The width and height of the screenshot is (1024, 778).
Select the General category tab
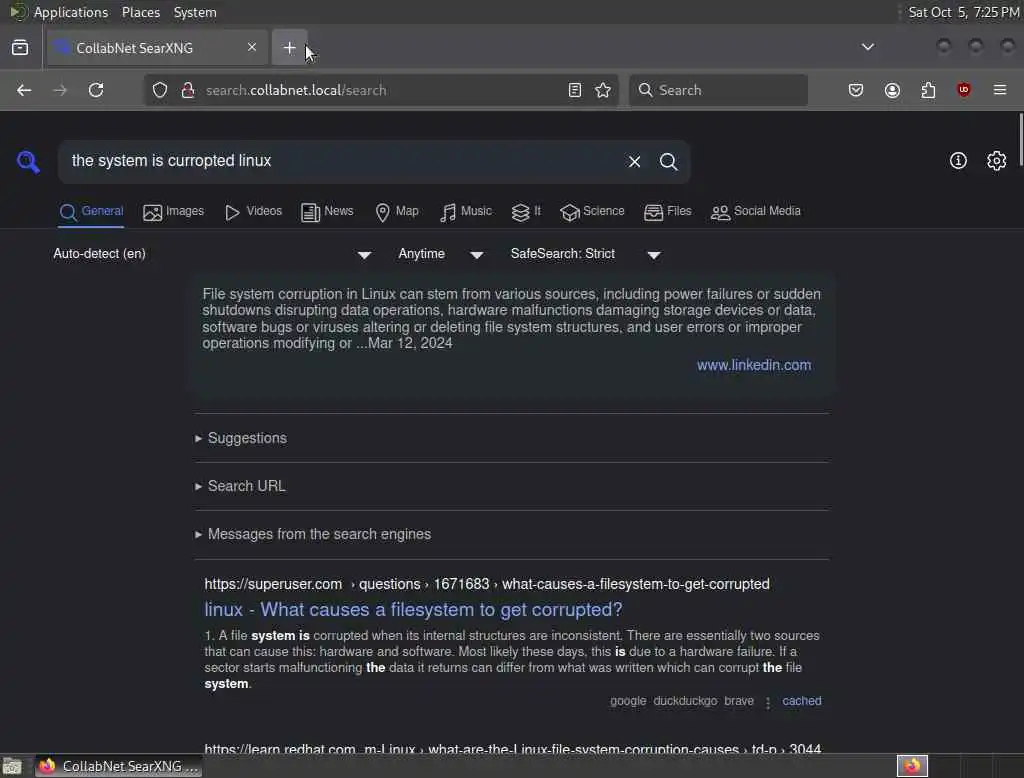(x=91, y=212)
